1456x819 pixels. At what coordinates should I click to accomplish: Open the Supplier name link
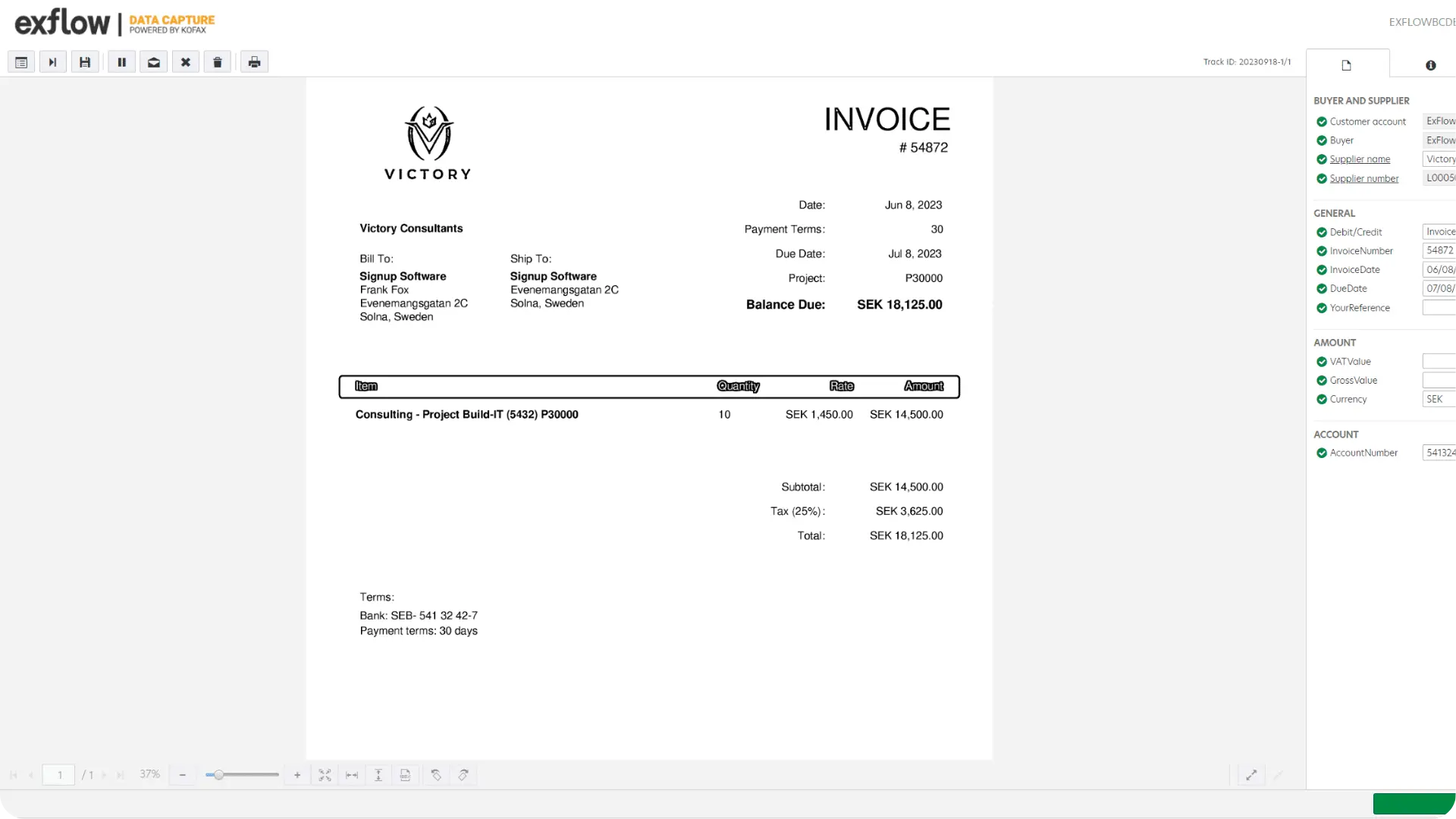(1360, 159)
